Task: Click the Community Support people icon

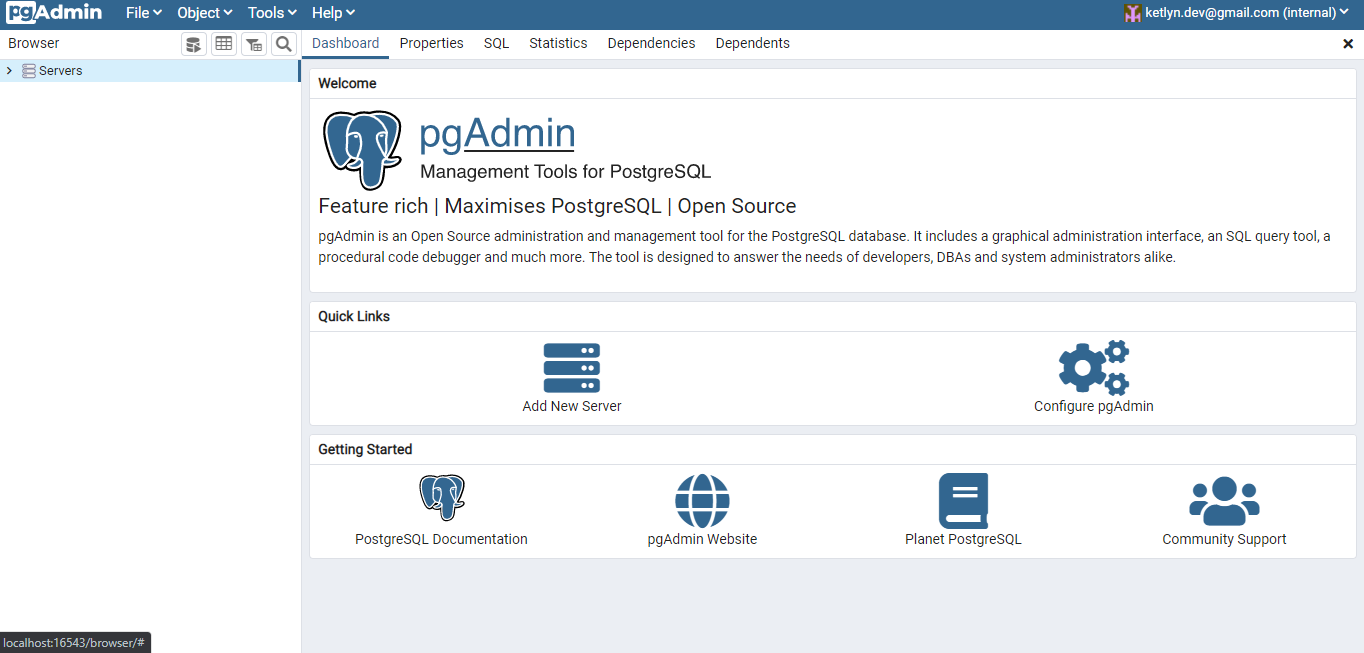Action: click(1224, 500)
